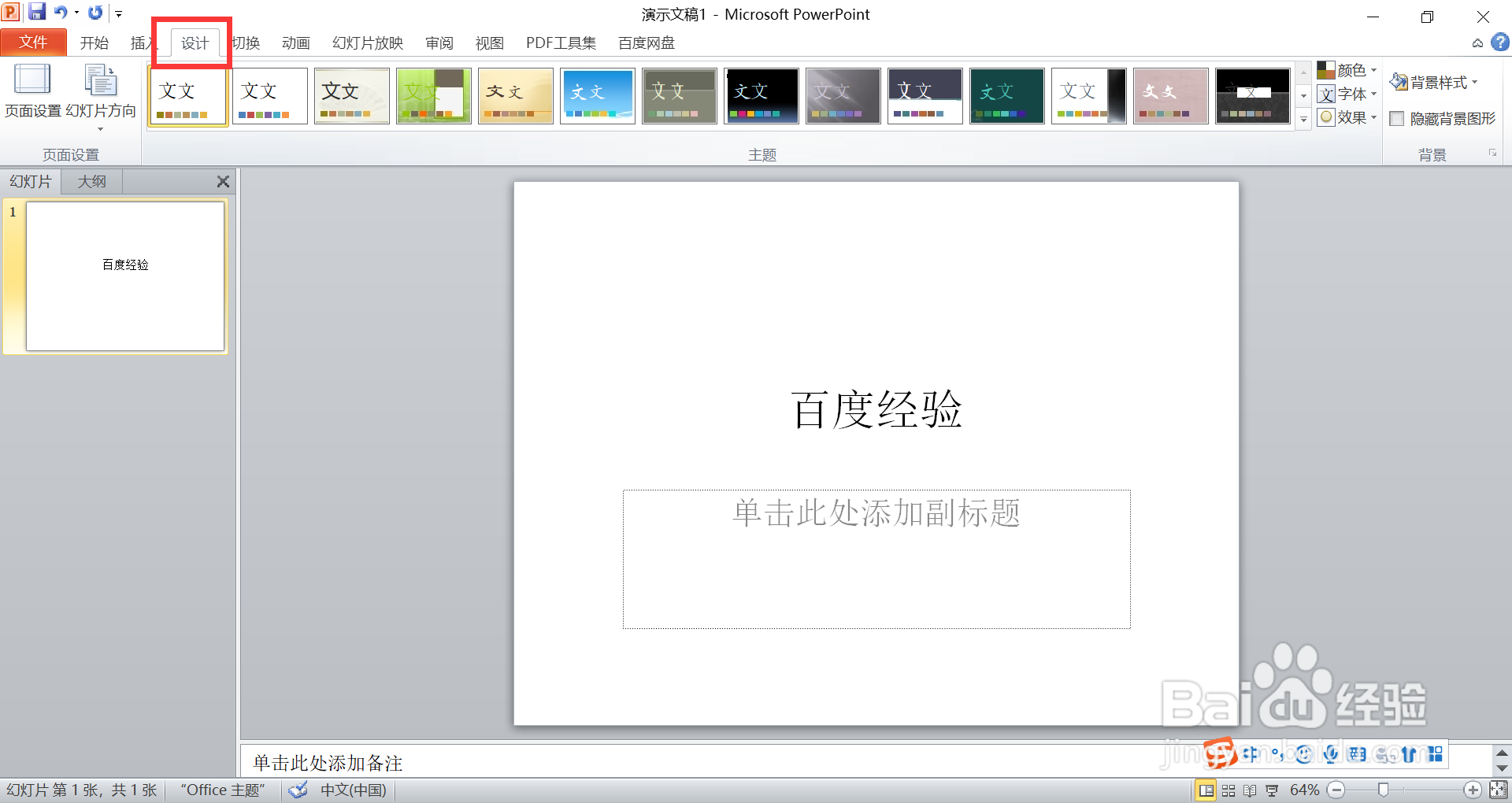Expand the themes gallery with bottom arrow

click(x=1303, y=120)
